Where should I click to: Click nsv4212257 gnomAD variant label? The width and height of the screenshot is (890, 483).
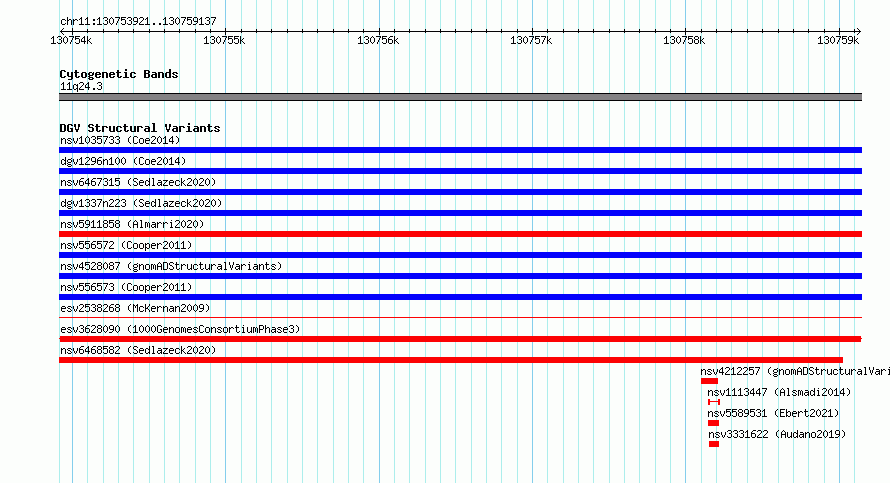click(795, 371)
